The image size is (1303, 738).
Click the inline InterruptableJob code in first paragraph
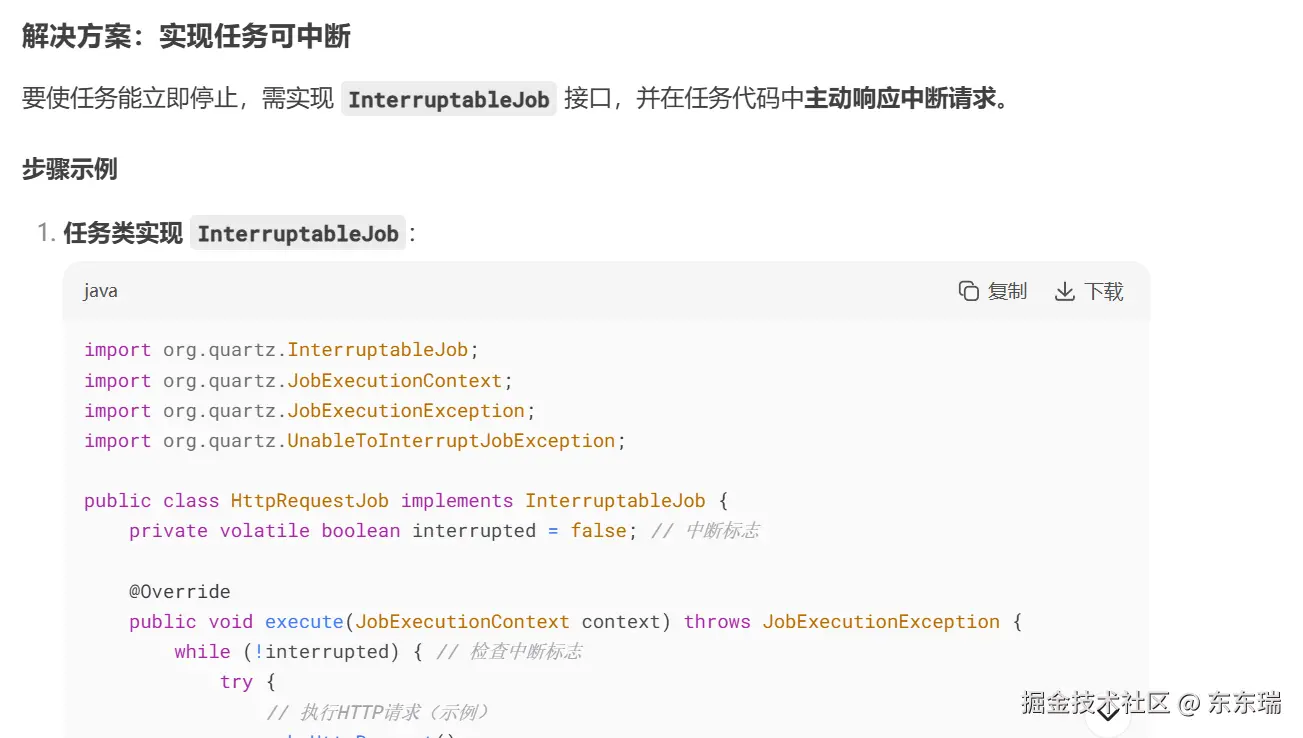click(x=448, y=99)
